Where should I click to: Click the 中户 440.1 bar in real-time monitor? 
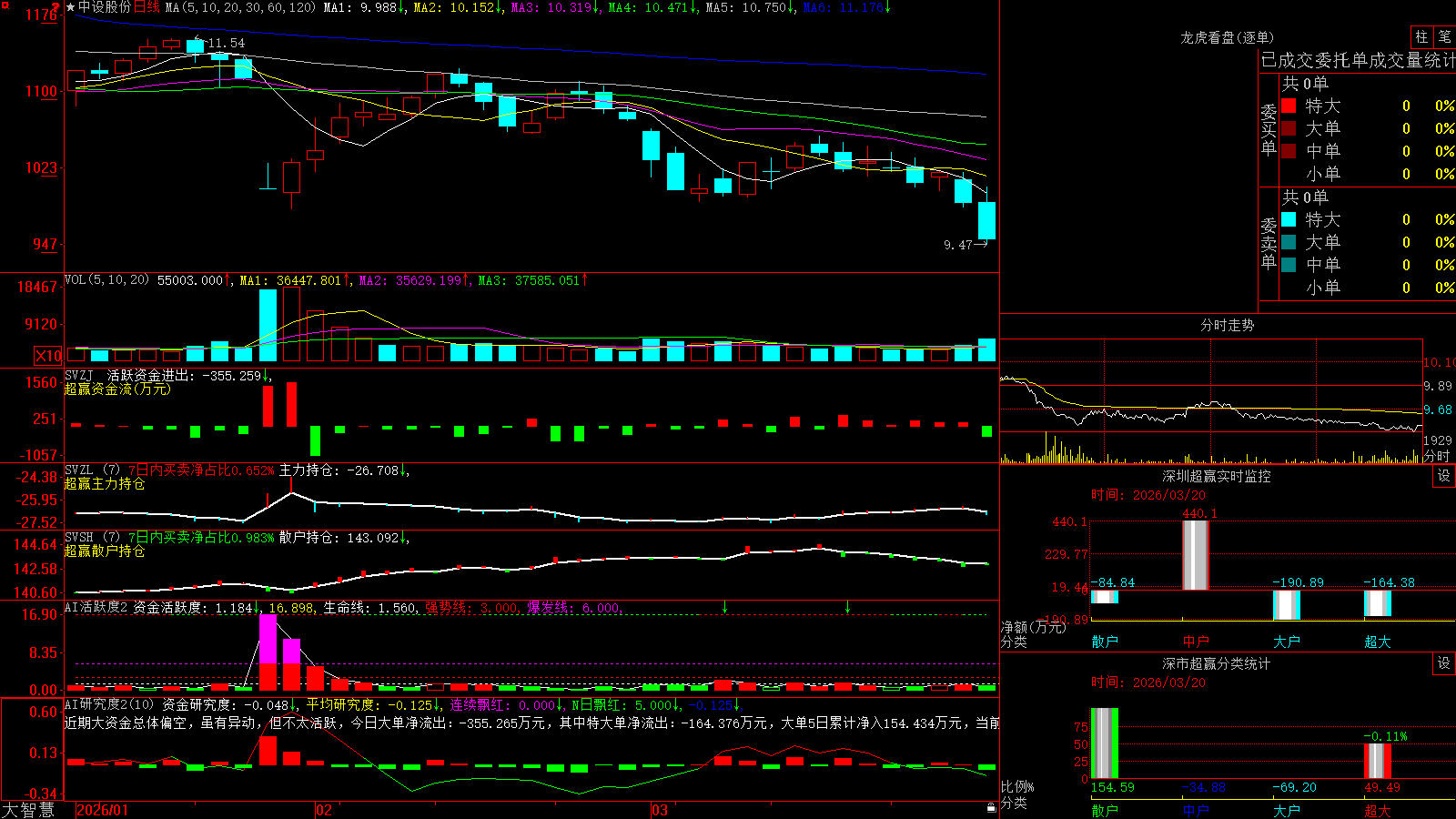[1196, 555]
